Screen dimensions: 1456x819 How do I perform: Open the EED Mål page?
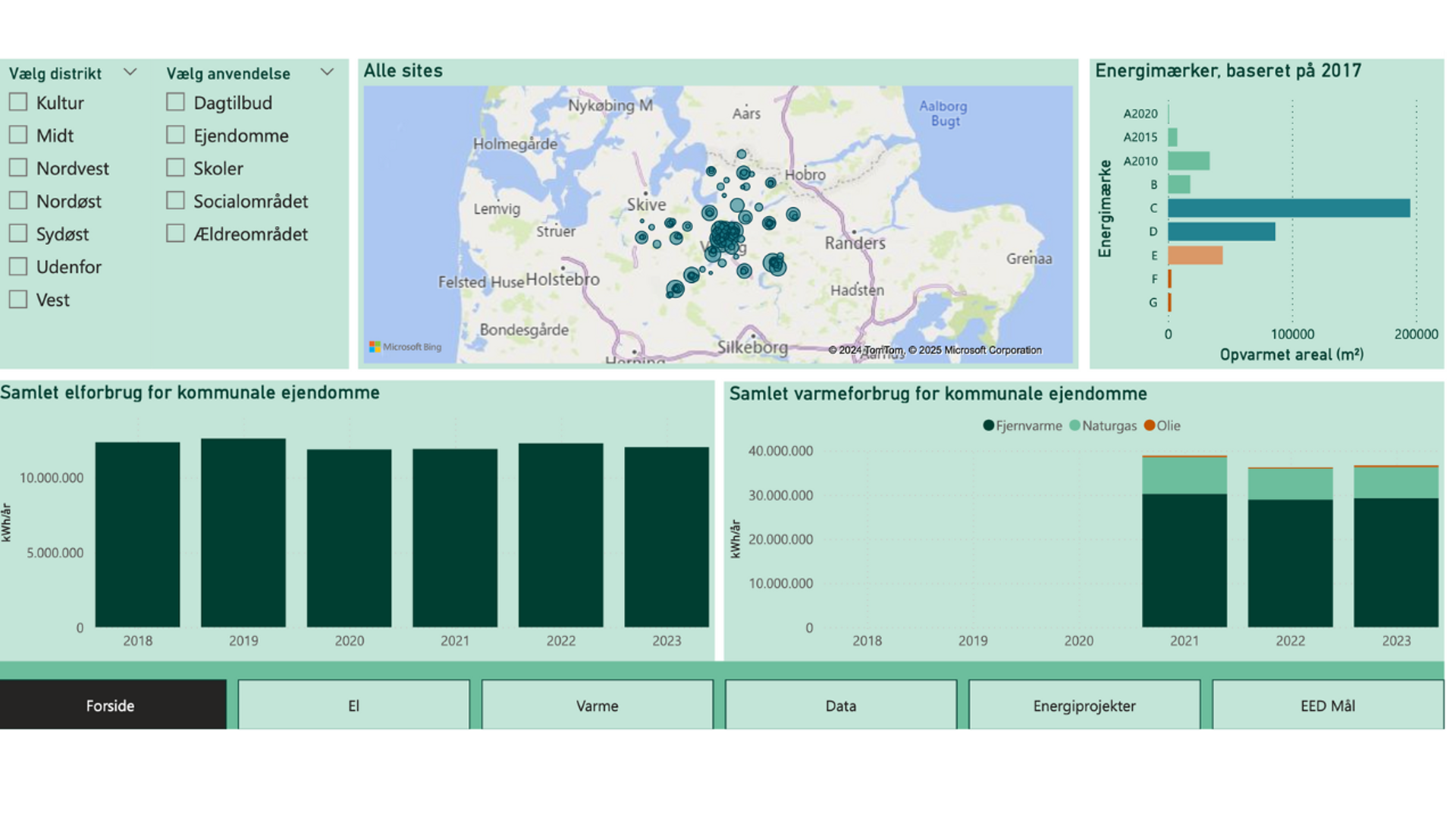tap(1327, 705)
